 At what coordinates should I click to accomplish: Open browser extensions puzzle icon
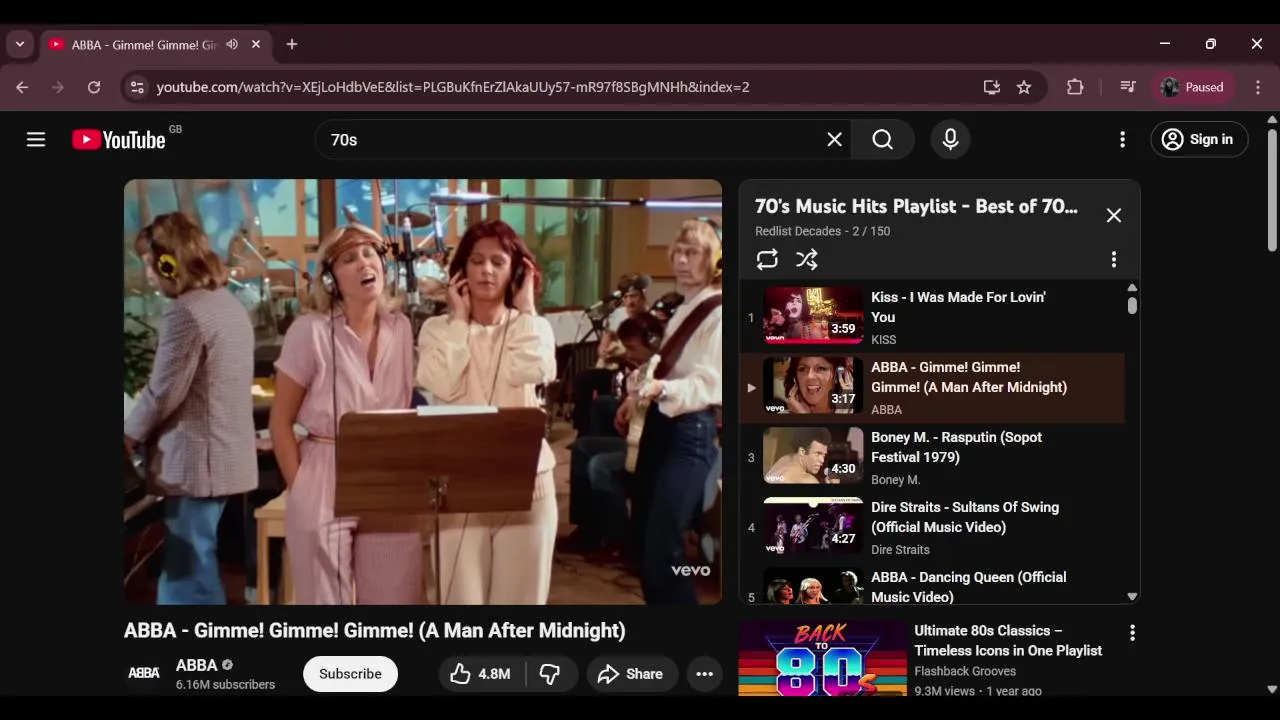pos(1075,87)
